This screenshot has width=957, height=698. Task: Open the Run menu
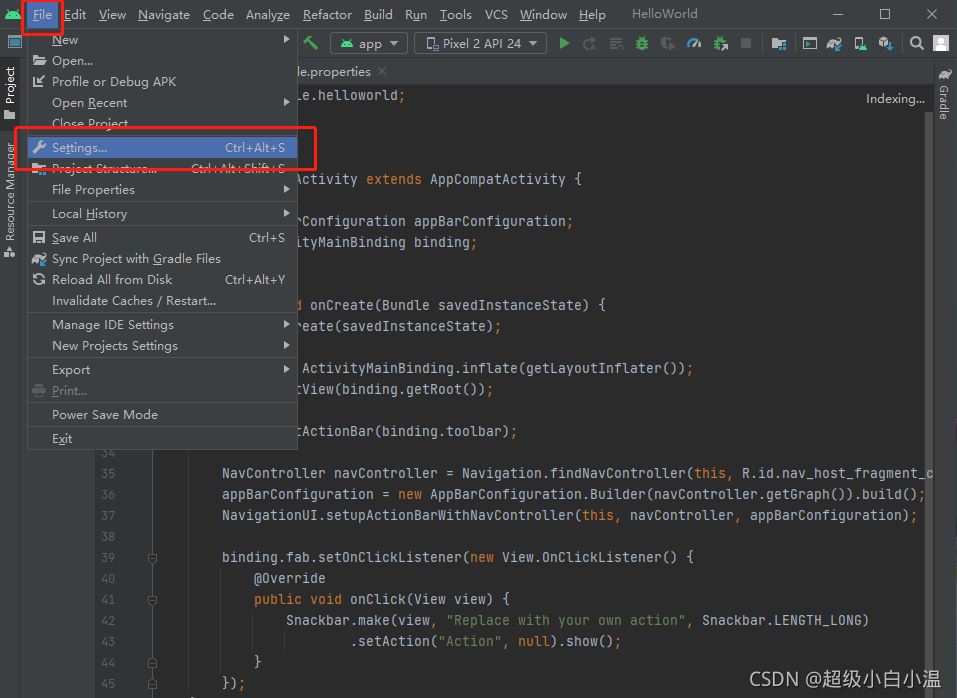[416, 15]
